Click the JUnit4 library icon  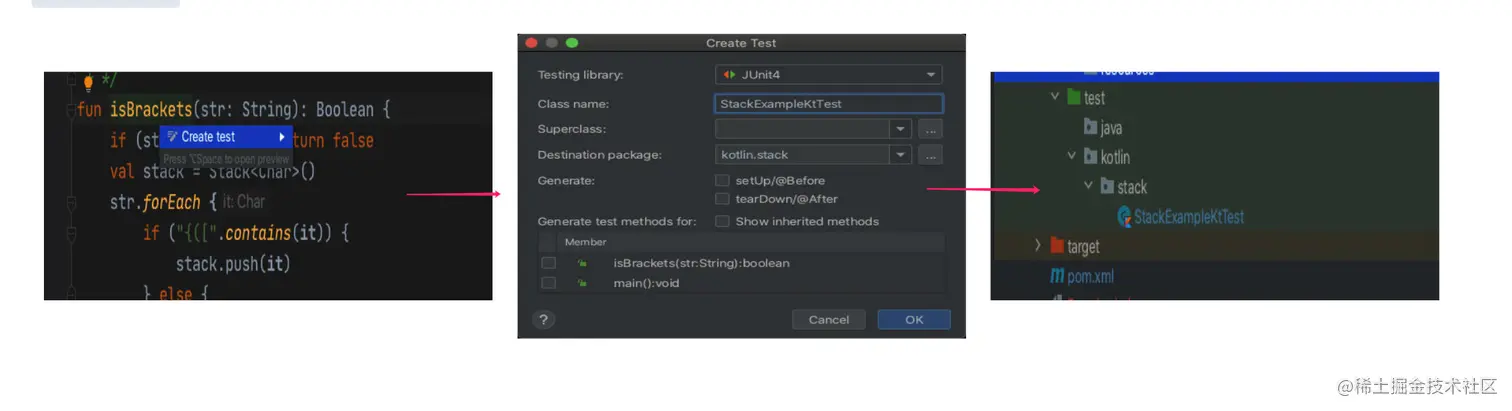[x=729, y=75]
